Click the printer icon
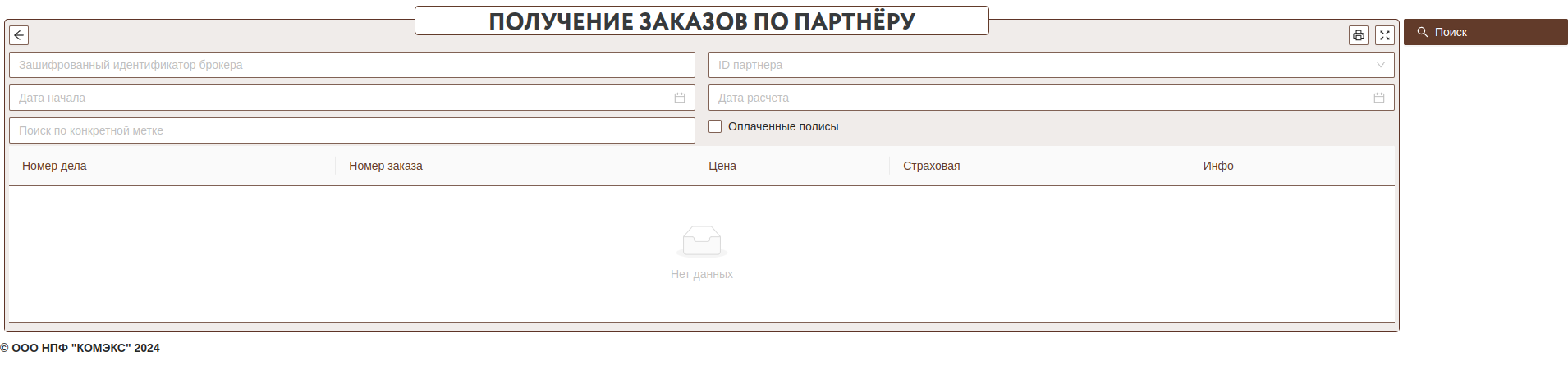 [x=1359, y=35]
